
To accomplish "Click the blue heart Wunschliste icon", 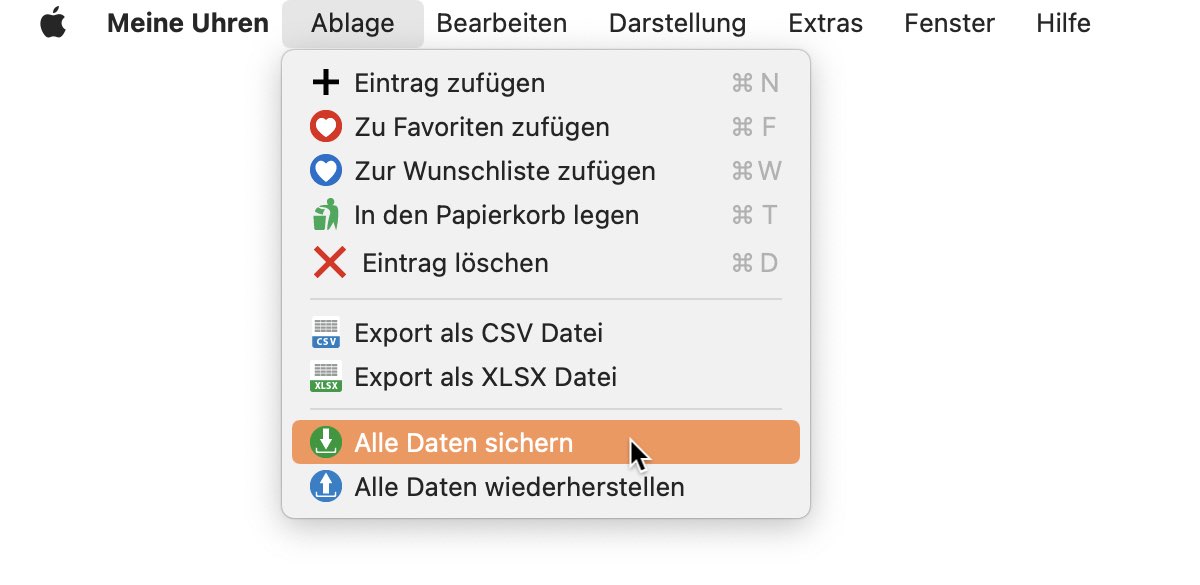I will pos(326,171).
